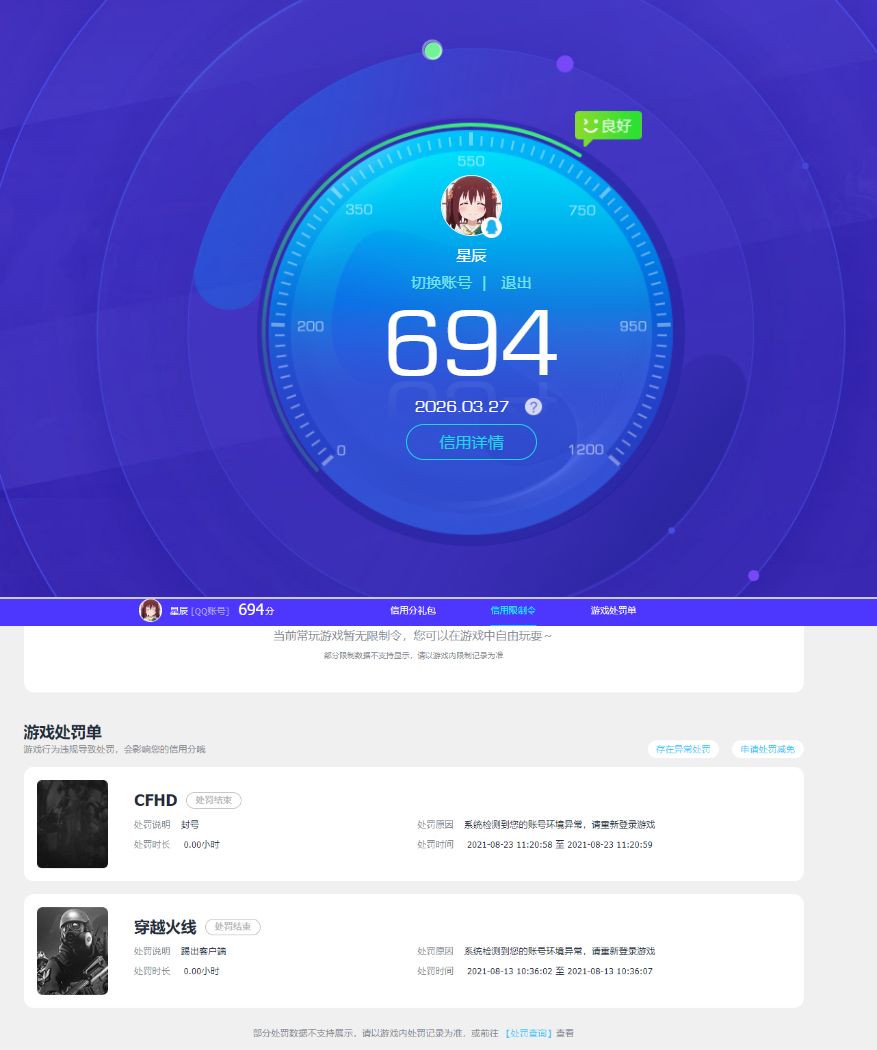Click the green 良好 rating badge

(607, 126)
